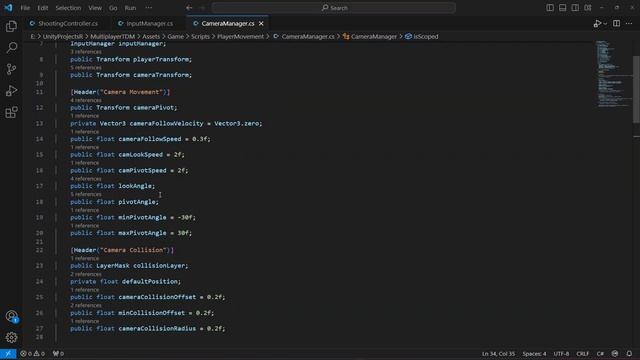Change language mode via C# indicator
Viewport: 640px width, 360px height.
600,353
